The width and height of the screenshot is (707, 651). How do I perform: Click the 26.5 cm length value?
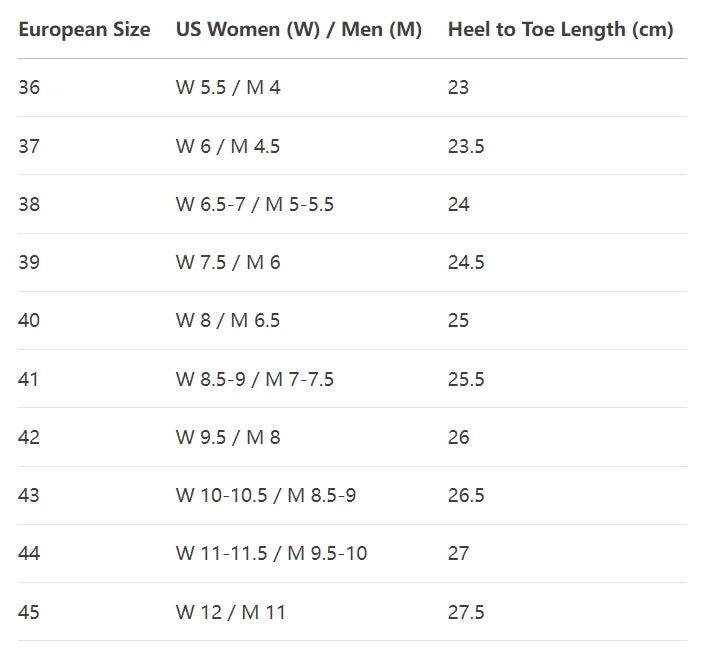click(x=466, y=495)
